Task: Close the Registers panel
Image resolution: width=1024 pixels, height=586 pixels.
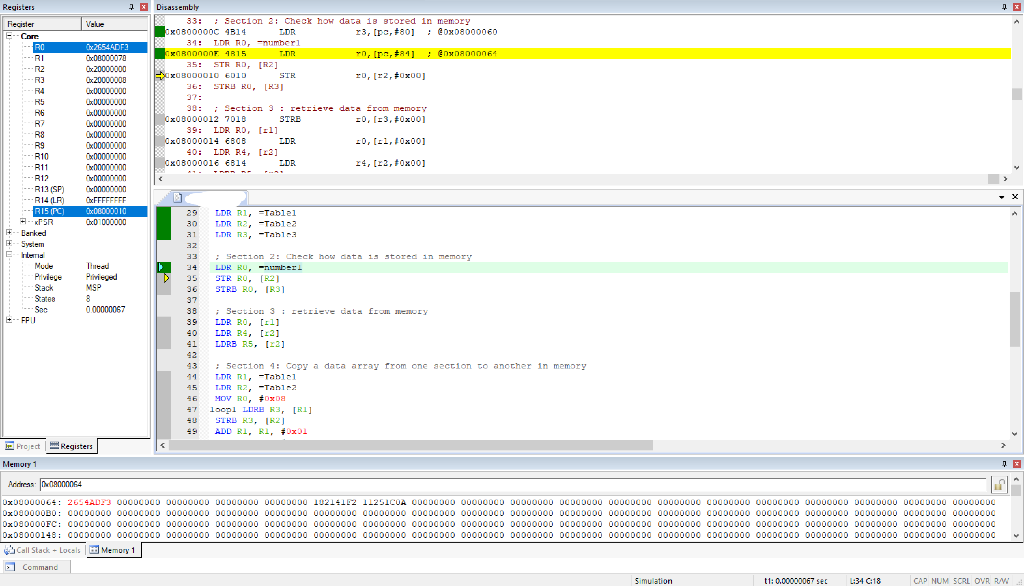Action: [144, 7]
